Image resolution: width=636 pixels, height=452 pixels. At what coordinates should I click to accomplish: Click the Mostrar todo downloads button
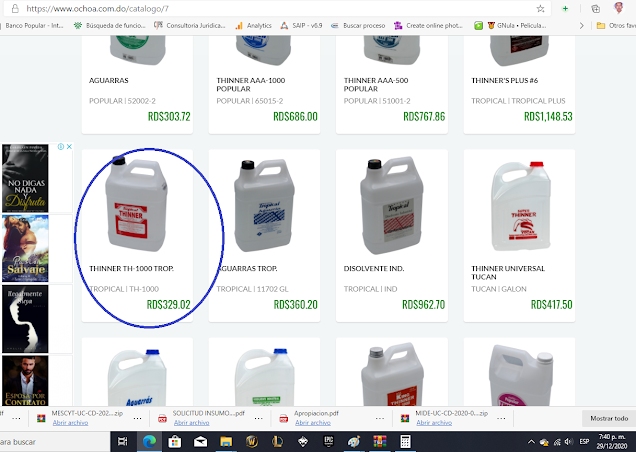pos(609,418)
